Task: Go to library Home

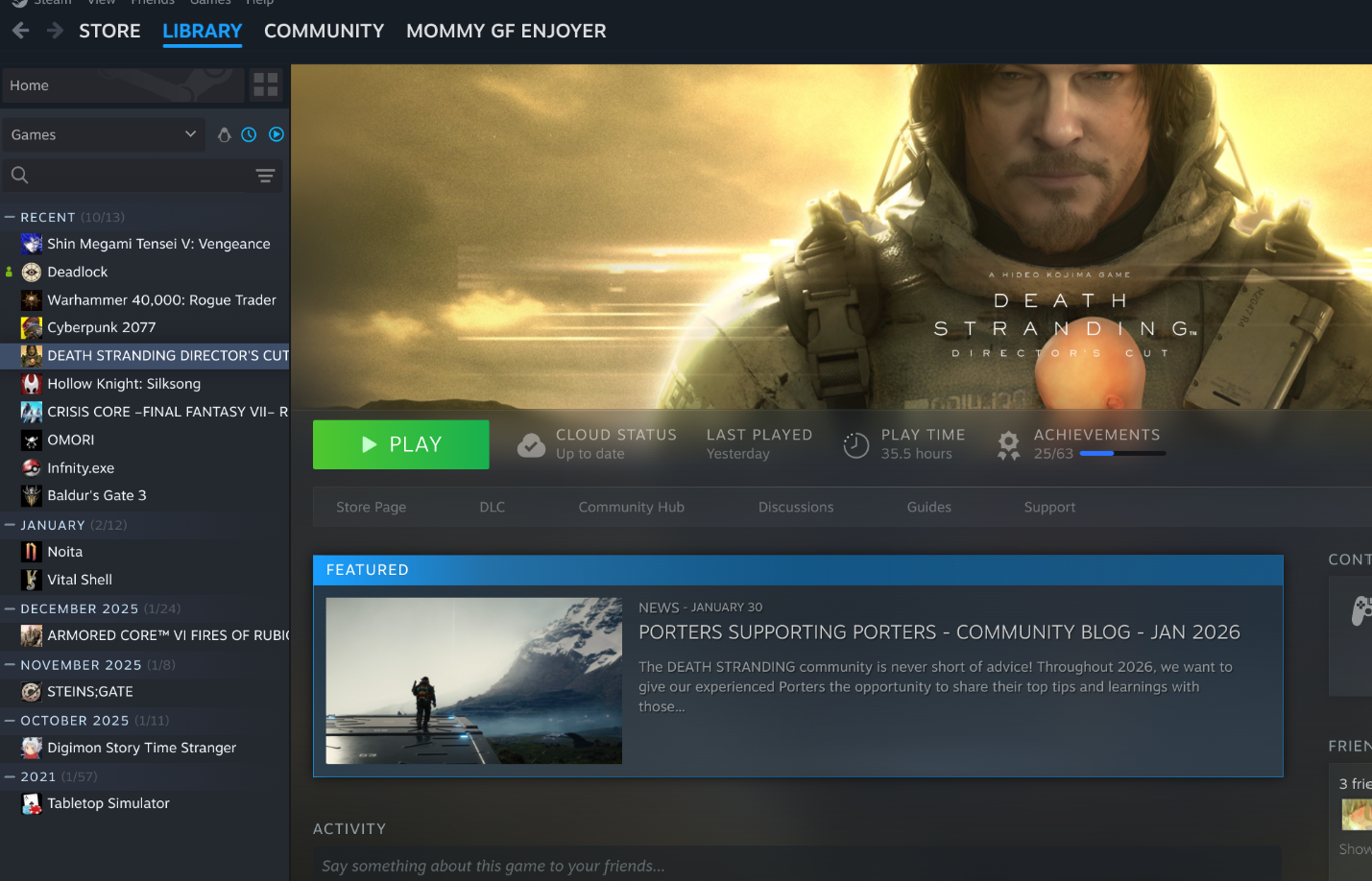Action: 123,85
